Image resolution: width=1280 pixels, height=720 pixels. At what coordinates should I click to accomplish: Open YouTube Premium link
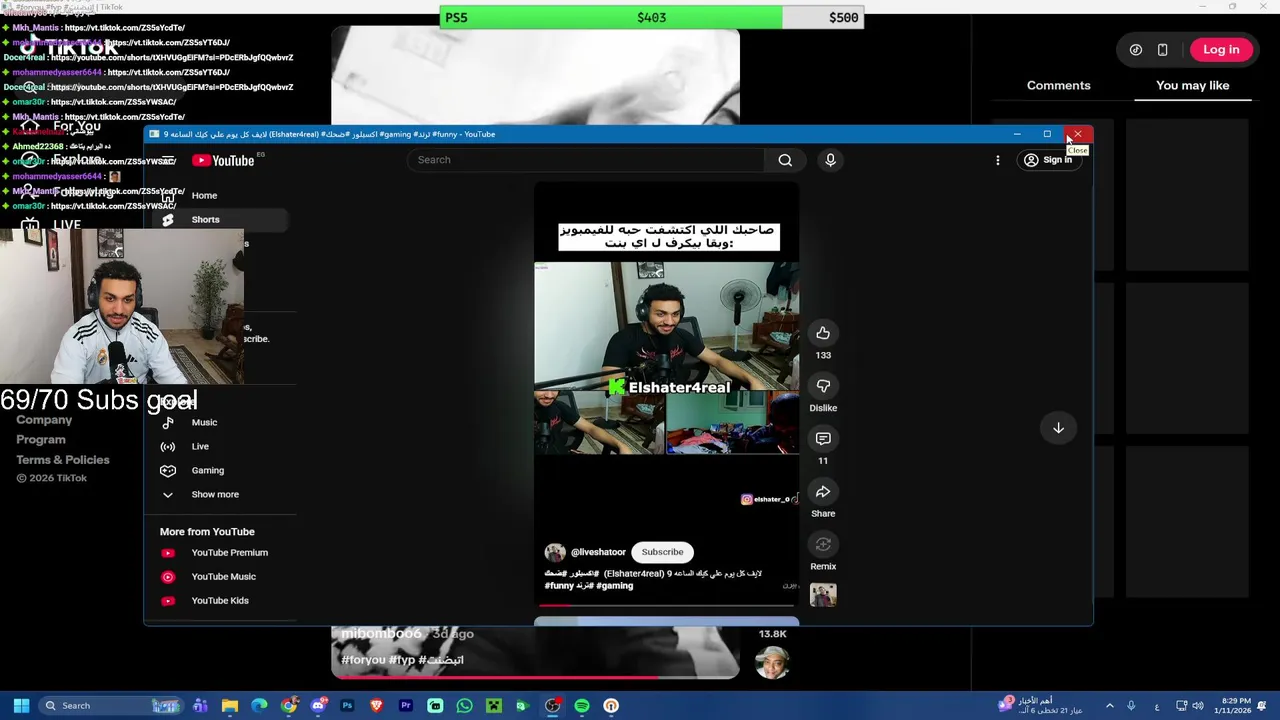(222, 552)
